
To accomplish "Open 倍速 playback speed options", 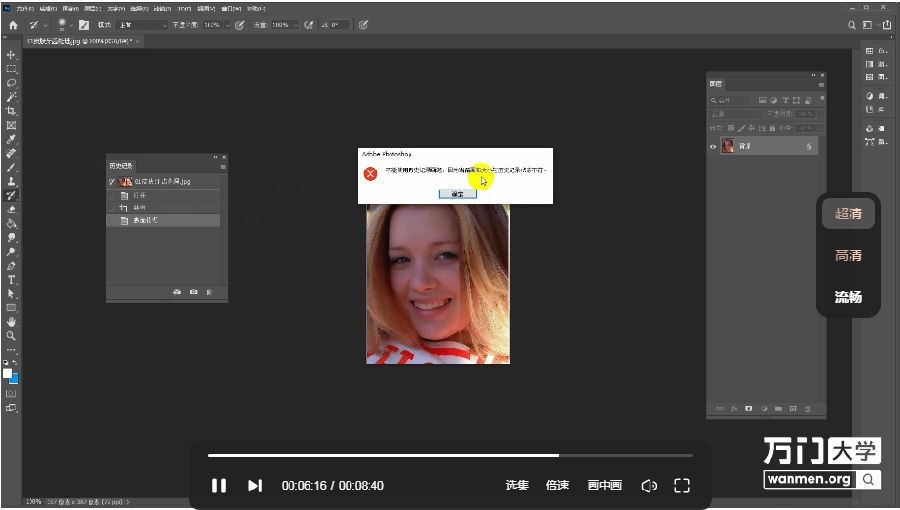I will click(x=557, y=485).
